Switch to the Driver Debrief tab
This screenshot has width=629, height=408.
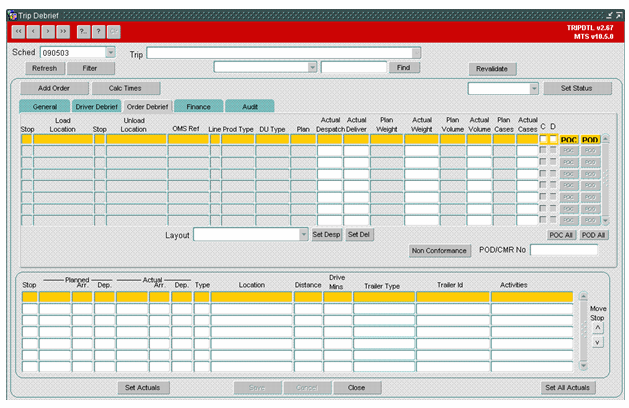coord(96,106)
